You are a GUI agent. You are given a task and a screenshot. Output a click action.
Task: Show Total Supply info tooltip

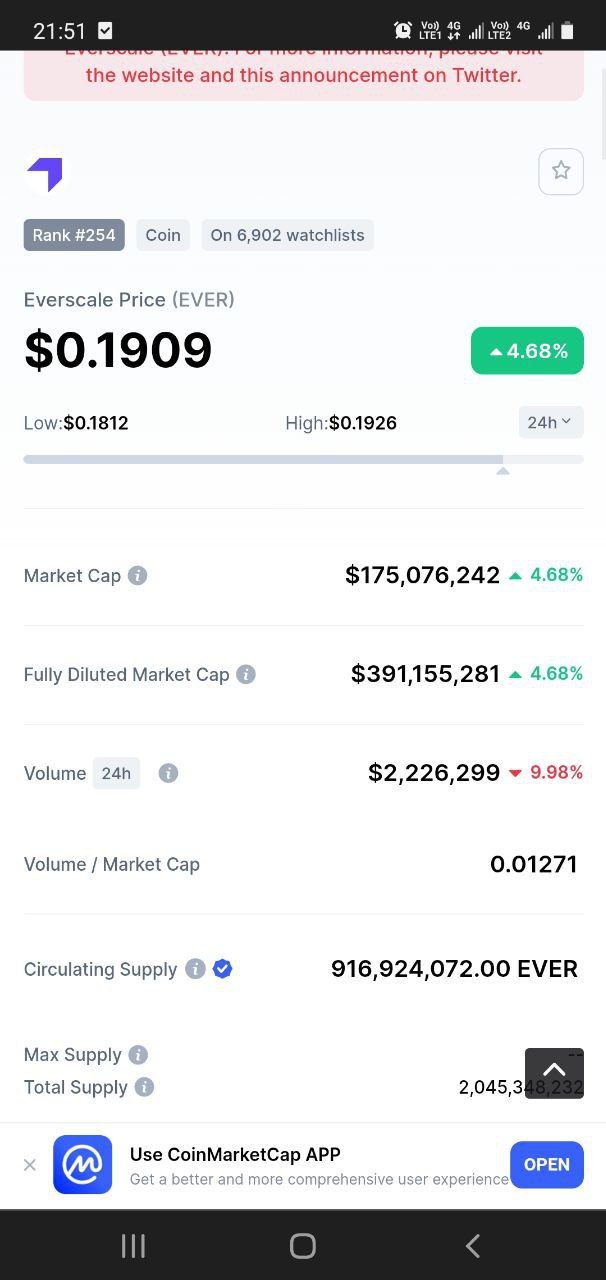click(x=145, y=1087)
